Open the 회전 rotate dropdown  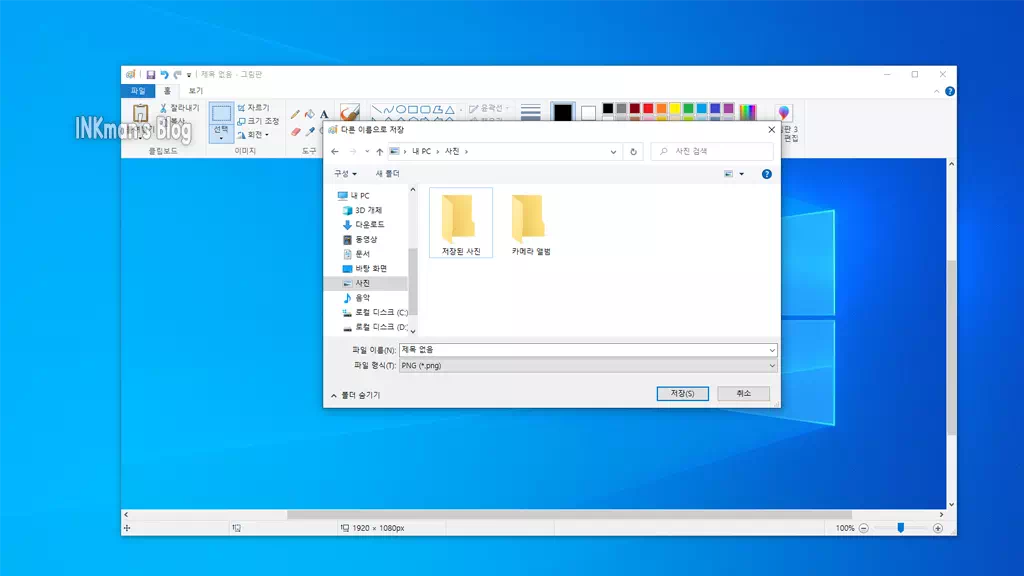click(253, 135)
